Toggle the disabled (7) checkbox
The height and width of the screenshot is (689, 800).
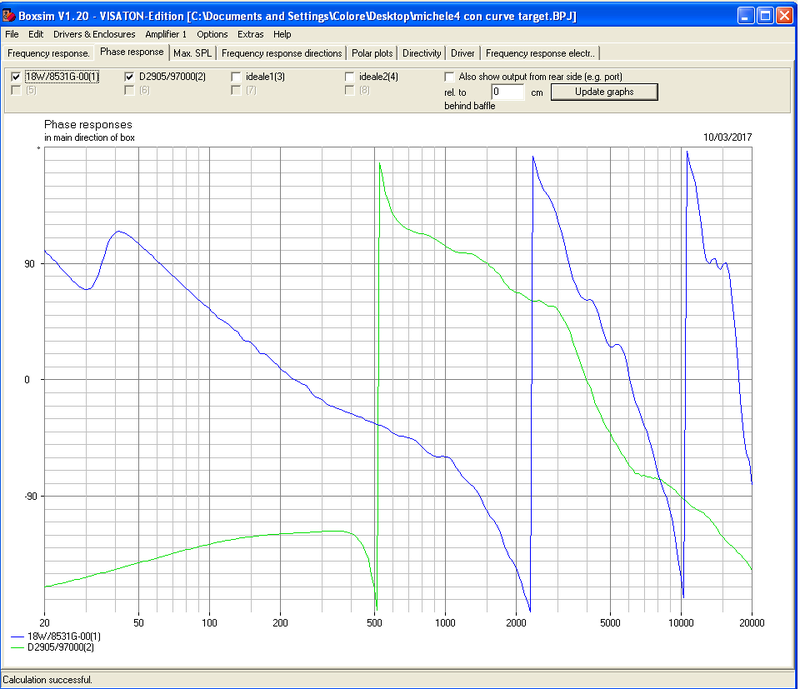pyautogui.click(x=236, y=90)
